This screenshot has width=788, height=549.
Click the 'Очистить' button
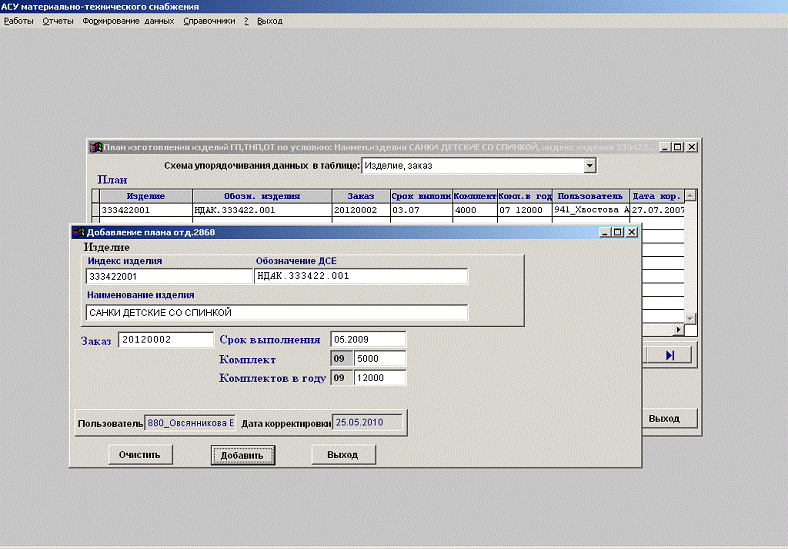tap(141, 455)
